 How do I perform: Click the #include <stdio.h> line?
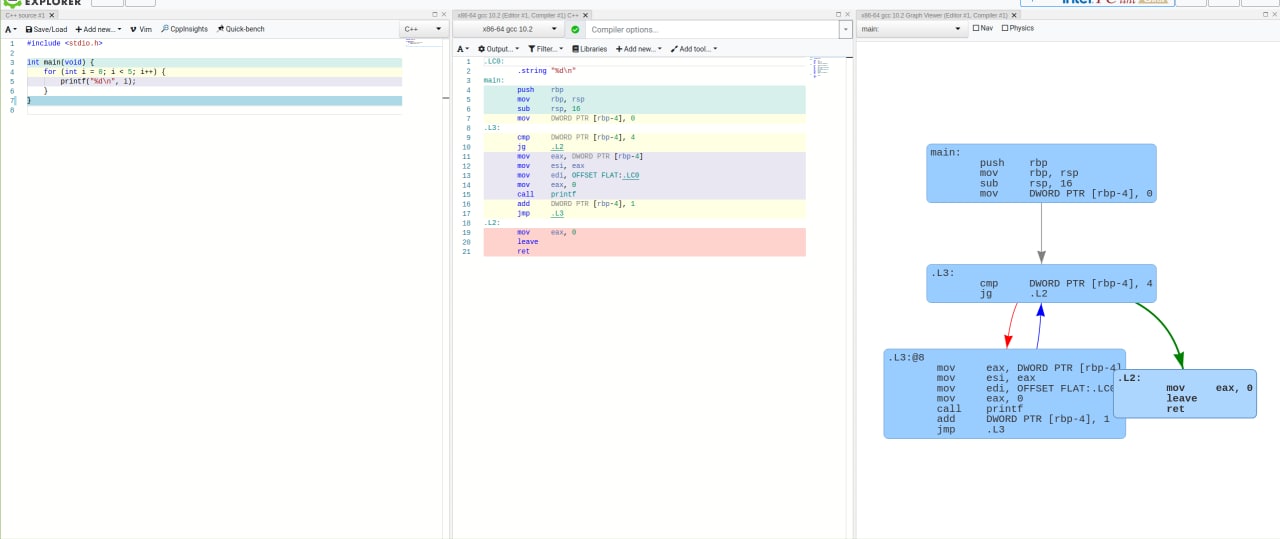pyautogui.click(x=214, y=43)
